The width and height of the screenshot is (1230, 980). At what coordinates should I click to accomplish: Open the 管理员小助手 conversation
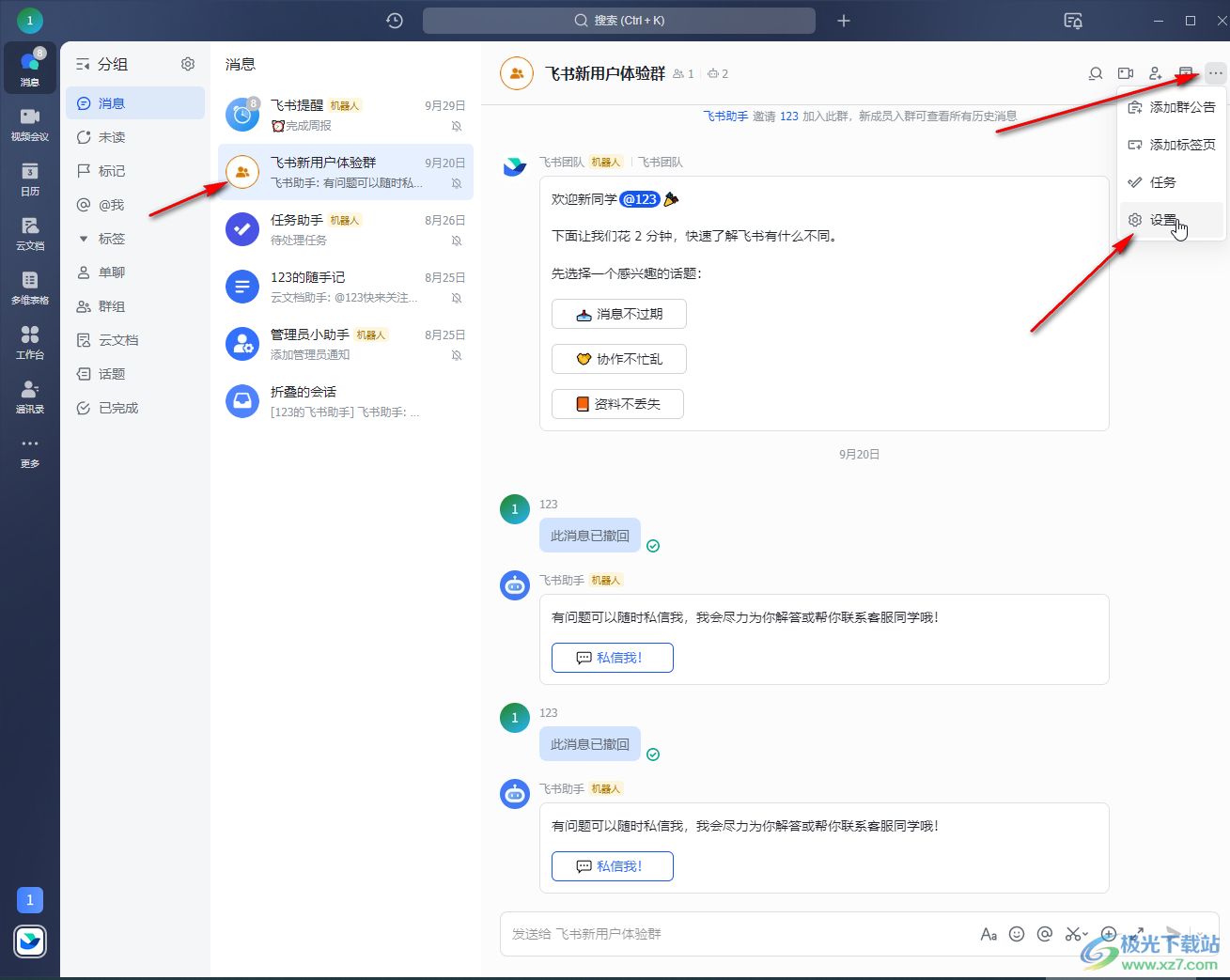(x=346, y=344)
